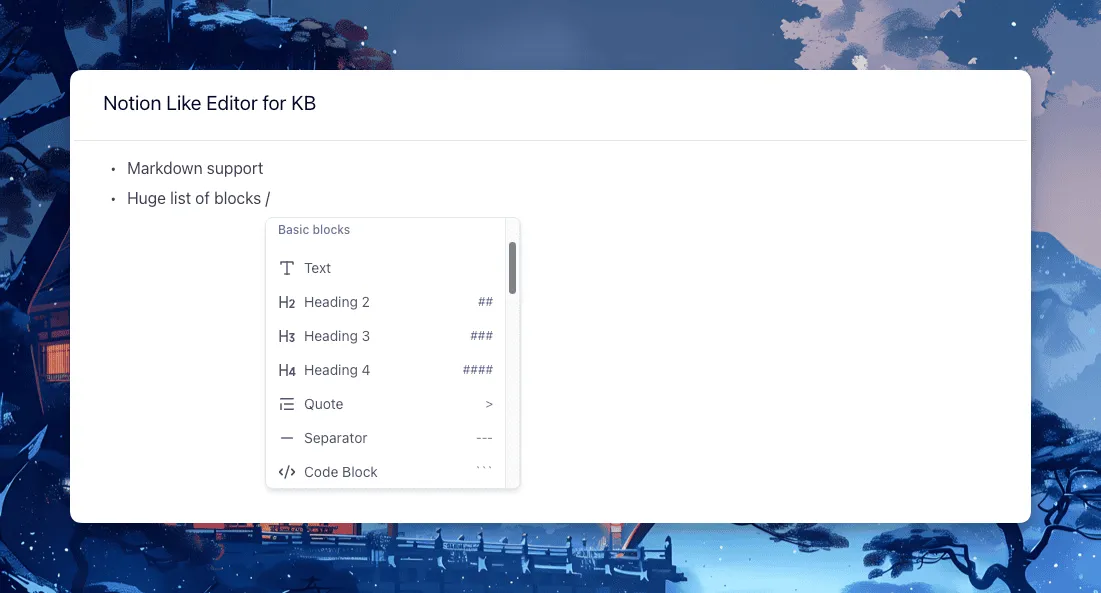
Task: Place cursor in Markdown support bullet
Action: tap(195, 168)
